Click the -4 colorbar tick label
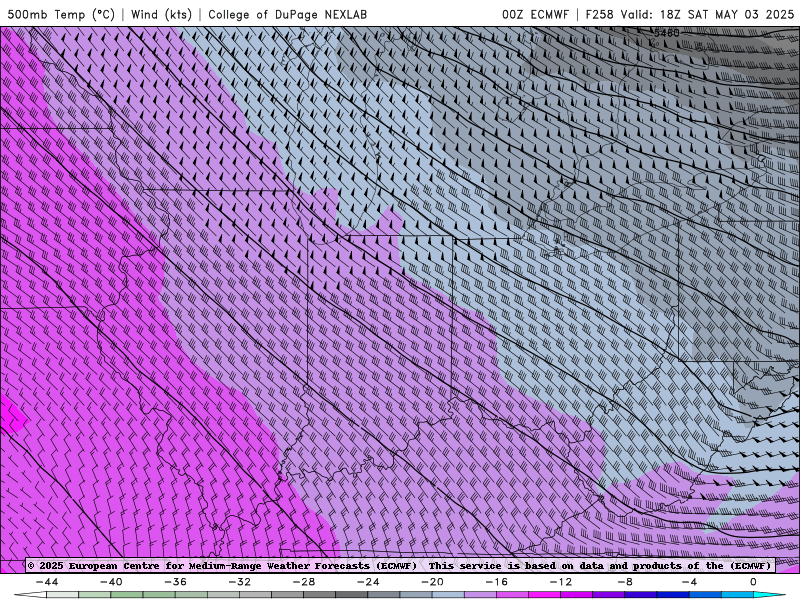This screenshot has height=600, width=800. click(x=690, y=582)
